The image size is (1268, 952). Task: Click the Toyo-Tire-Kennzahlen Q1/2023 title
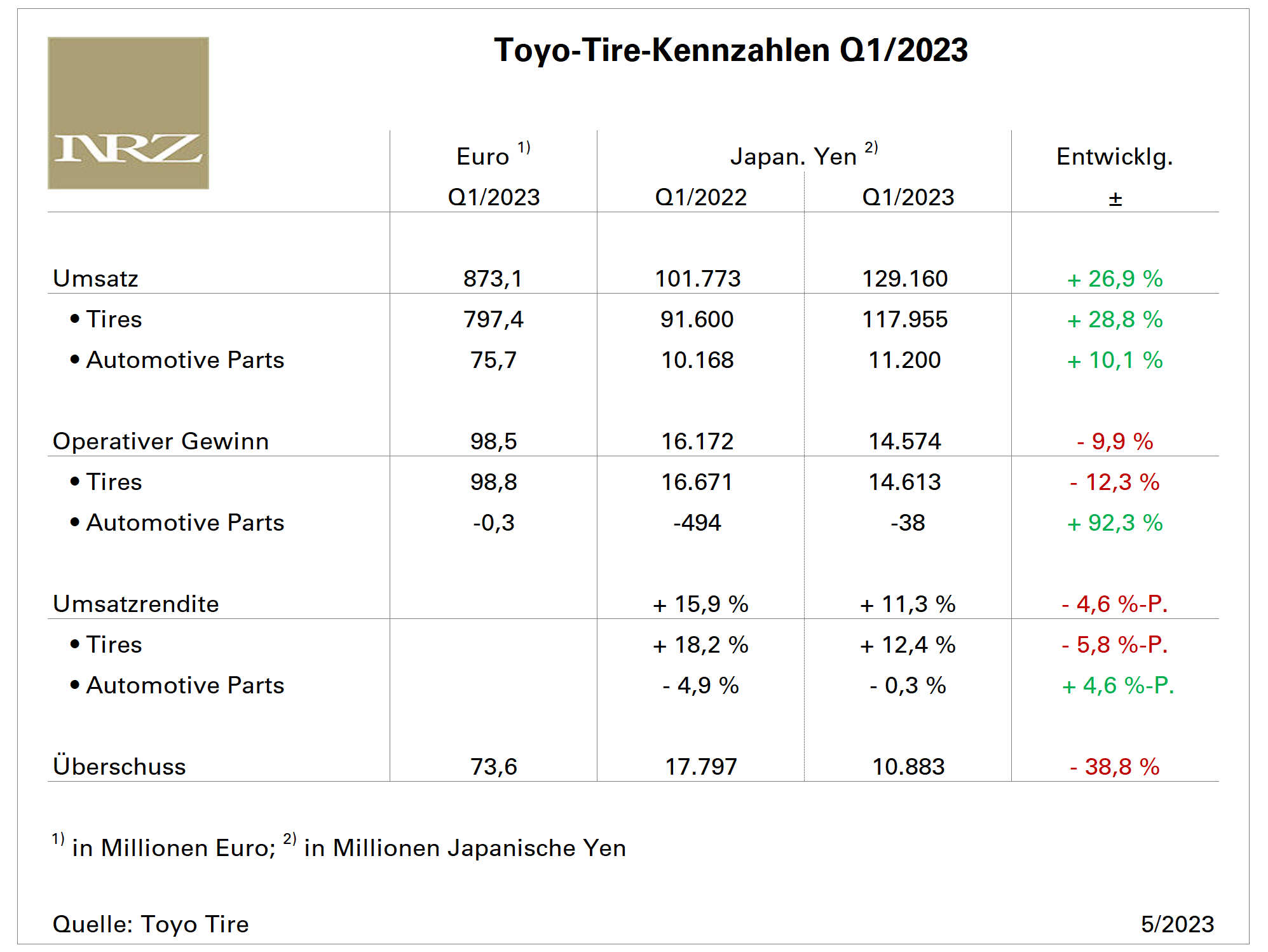(x=730, y=50)
